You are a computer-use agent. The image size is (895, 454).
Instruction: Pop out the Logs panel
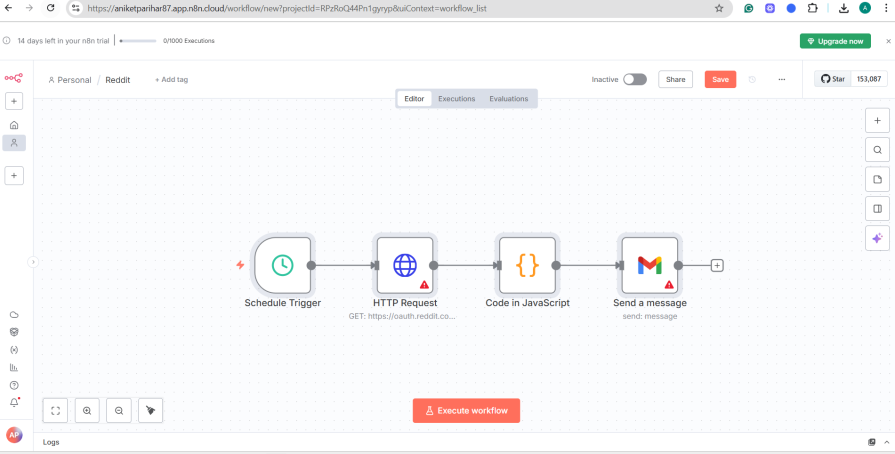872,442
